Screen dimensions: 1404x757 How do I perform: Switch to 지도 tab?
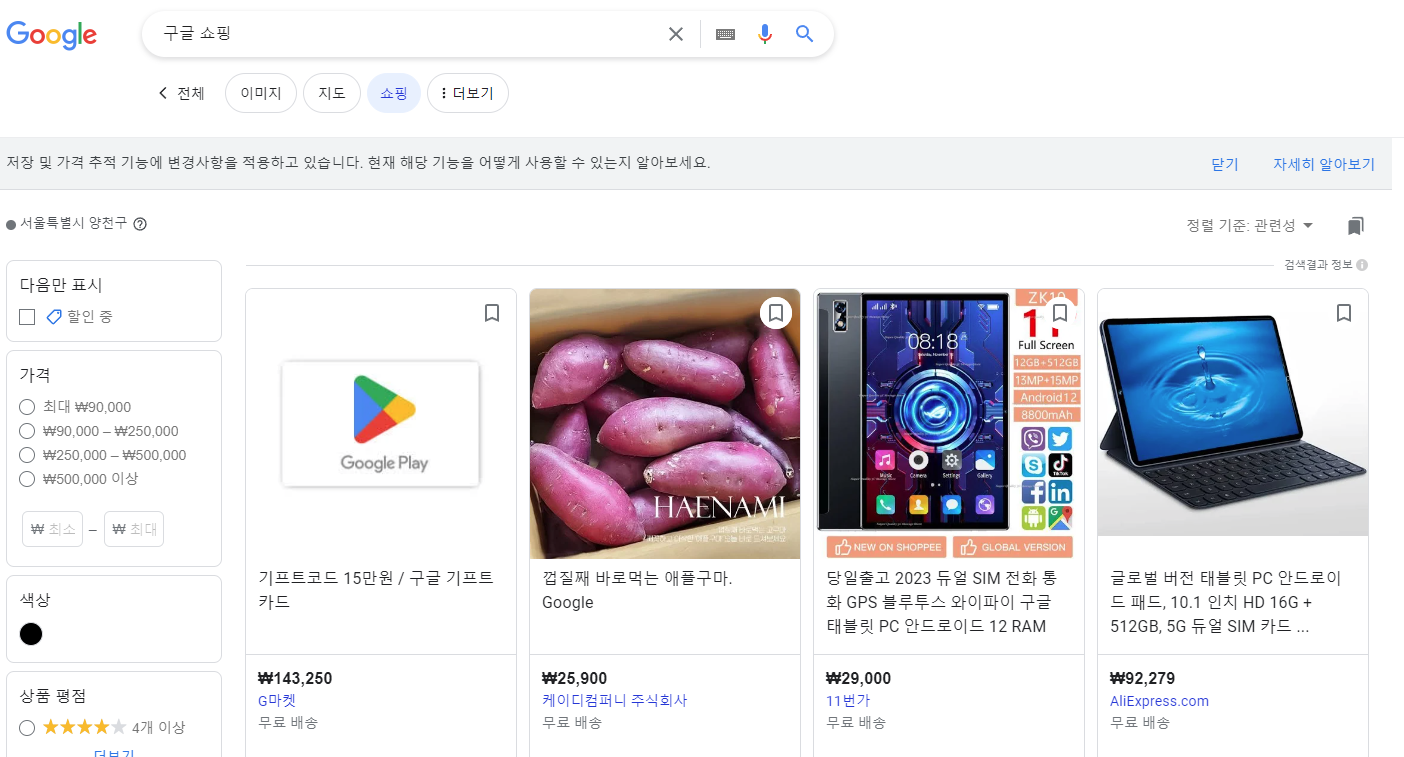332,93
